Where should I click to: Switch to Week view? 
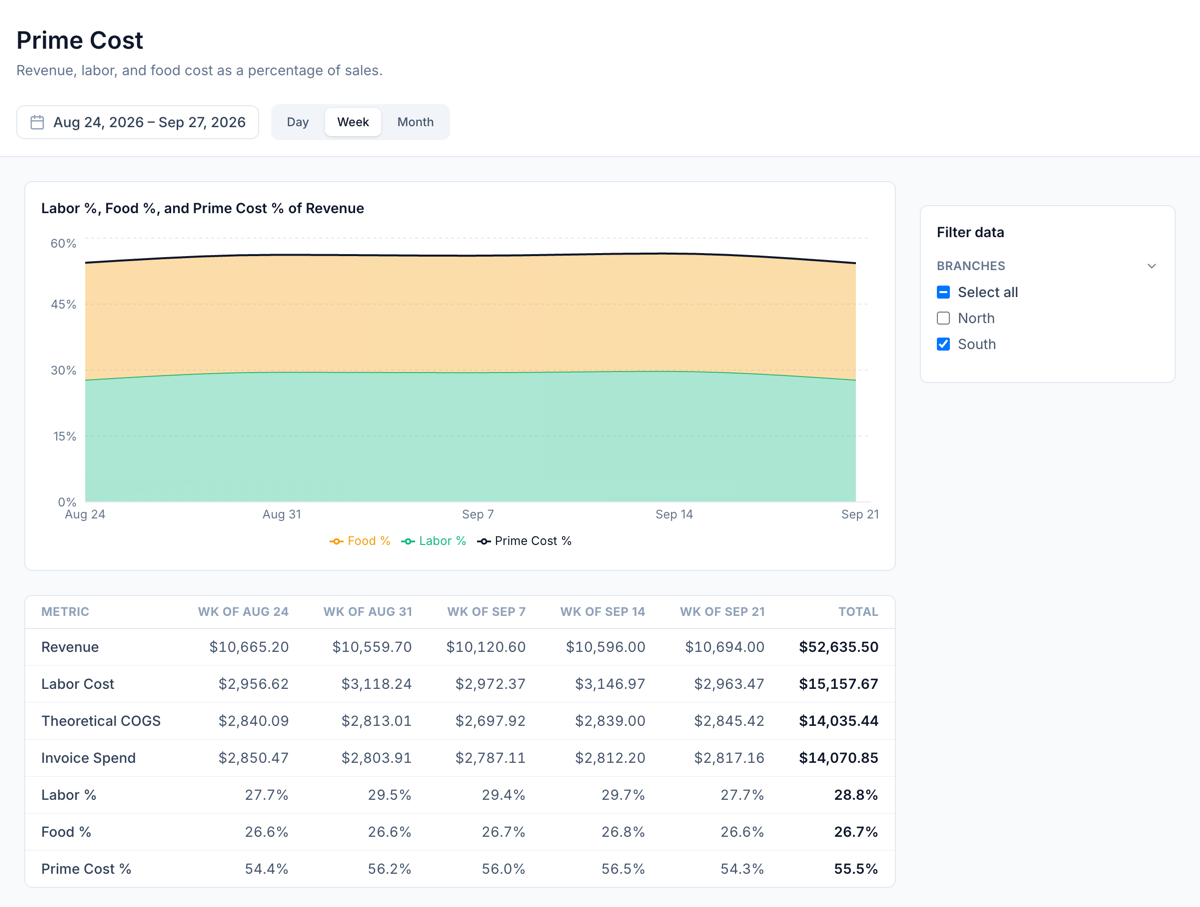353,122
